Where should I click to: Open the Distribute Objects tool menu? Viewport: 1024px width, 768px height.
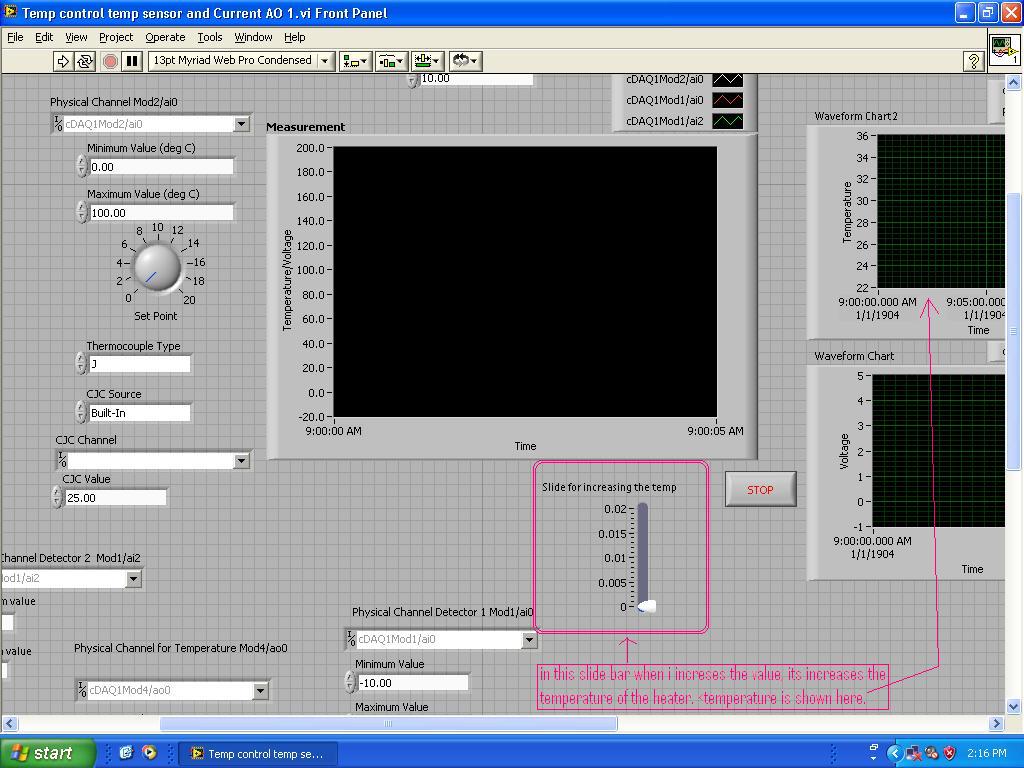click(392, 61)
